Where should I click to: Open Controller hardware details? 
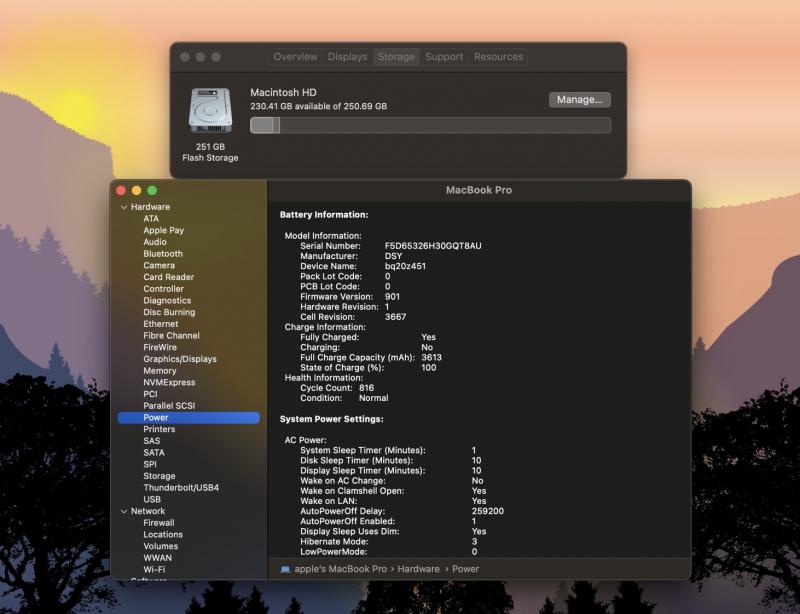[163, 289]
